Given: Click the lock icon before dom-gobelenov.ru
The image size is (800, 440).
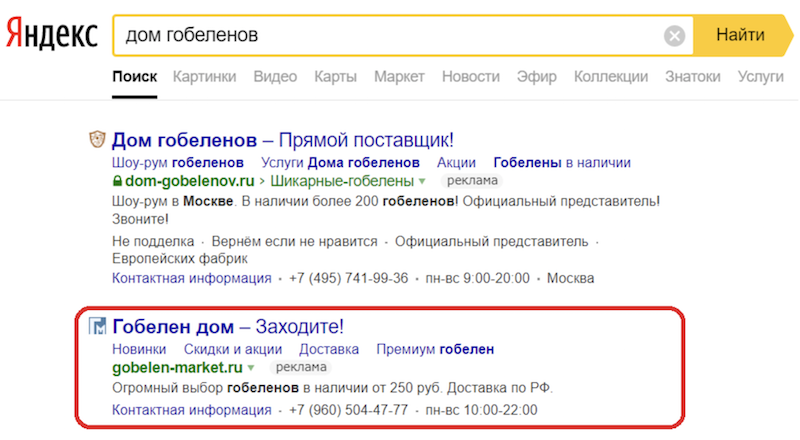Looking at the screenshot, I should [x=117, y=181].
